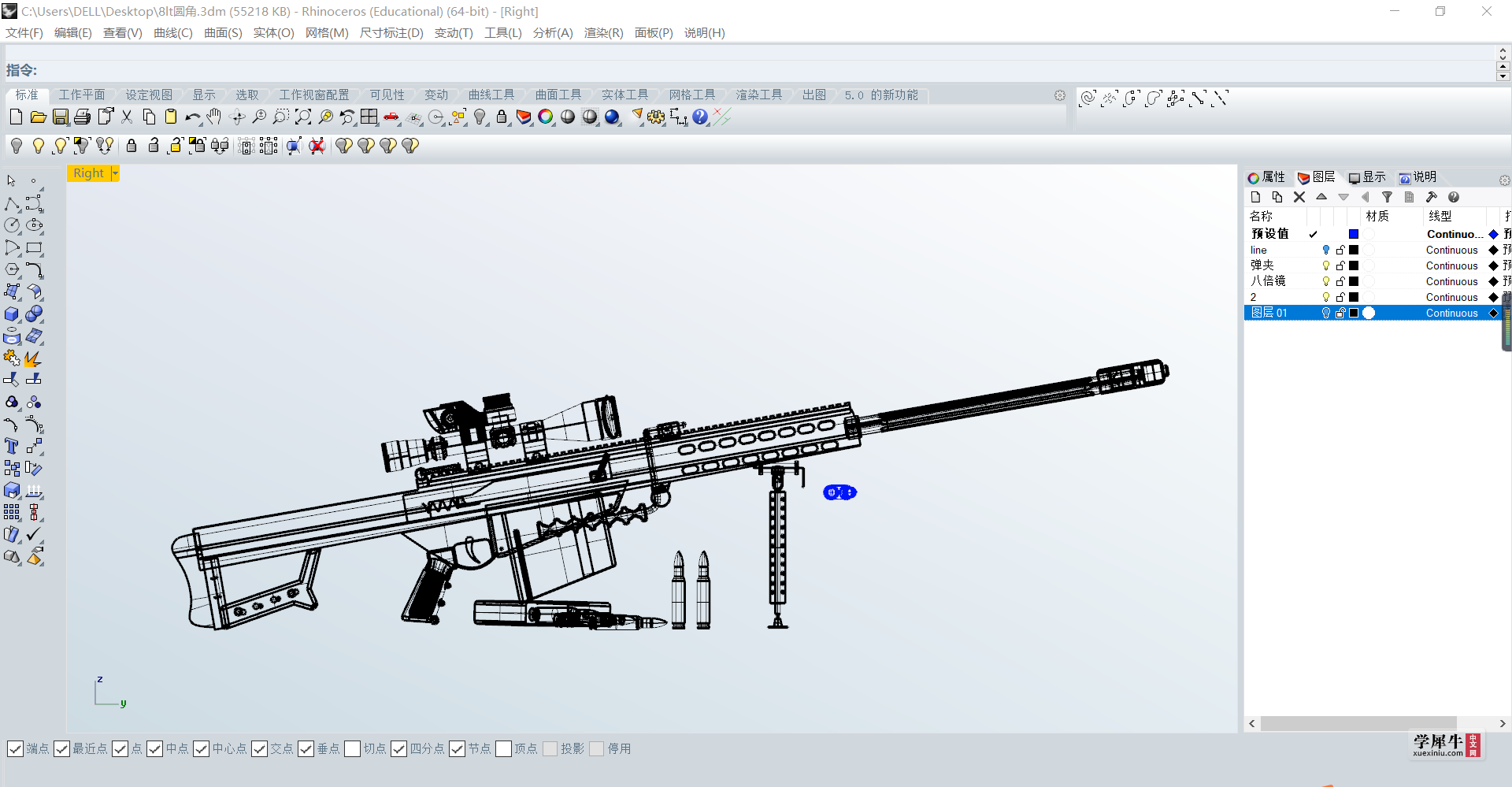Delete layer with the X icon
The height and width of the screenshot is (787, 1512).
[x=1299, y=197]
